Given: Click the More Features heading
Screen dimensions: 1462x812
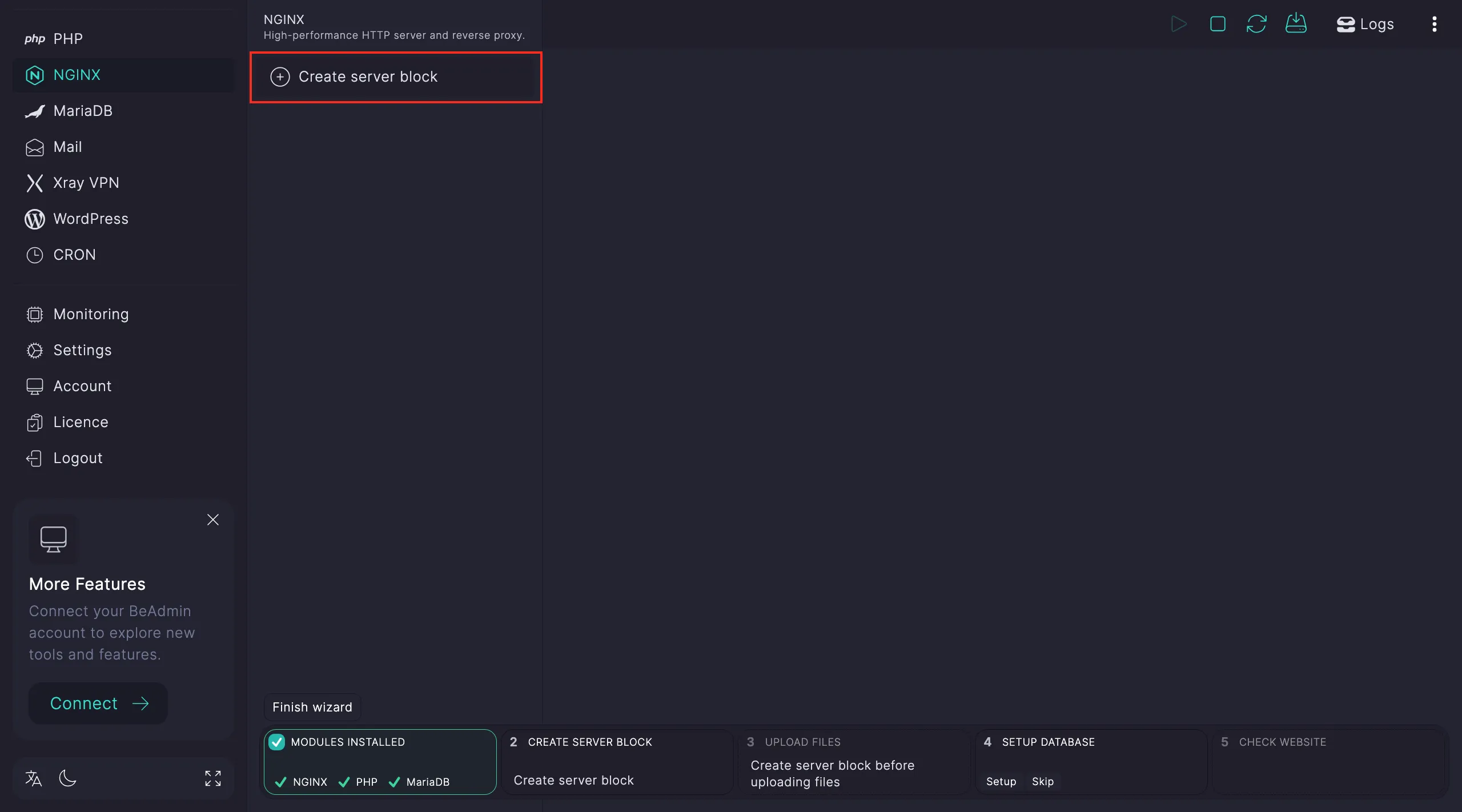Looking at the screenshot, I should click(87, 584).
